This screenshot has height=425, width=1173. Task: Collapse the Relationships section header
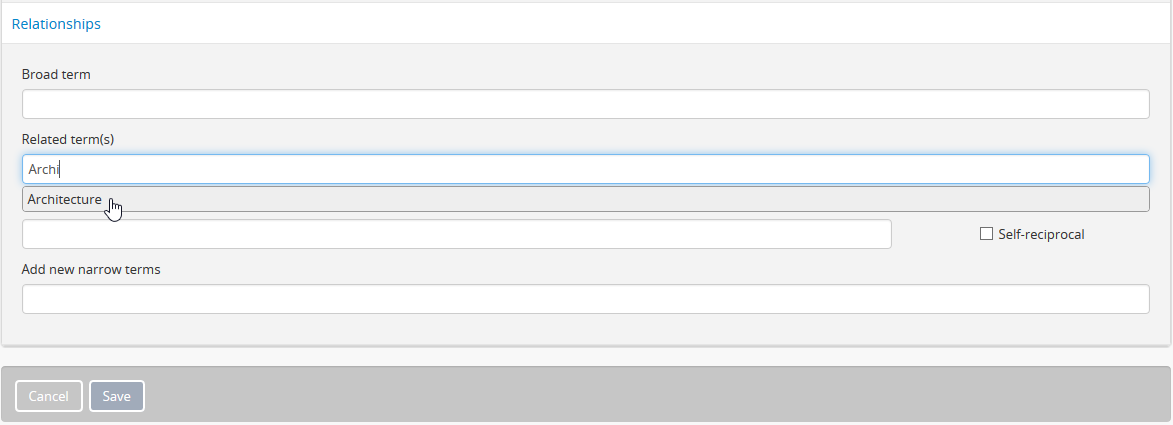click(x=56, y=24)
